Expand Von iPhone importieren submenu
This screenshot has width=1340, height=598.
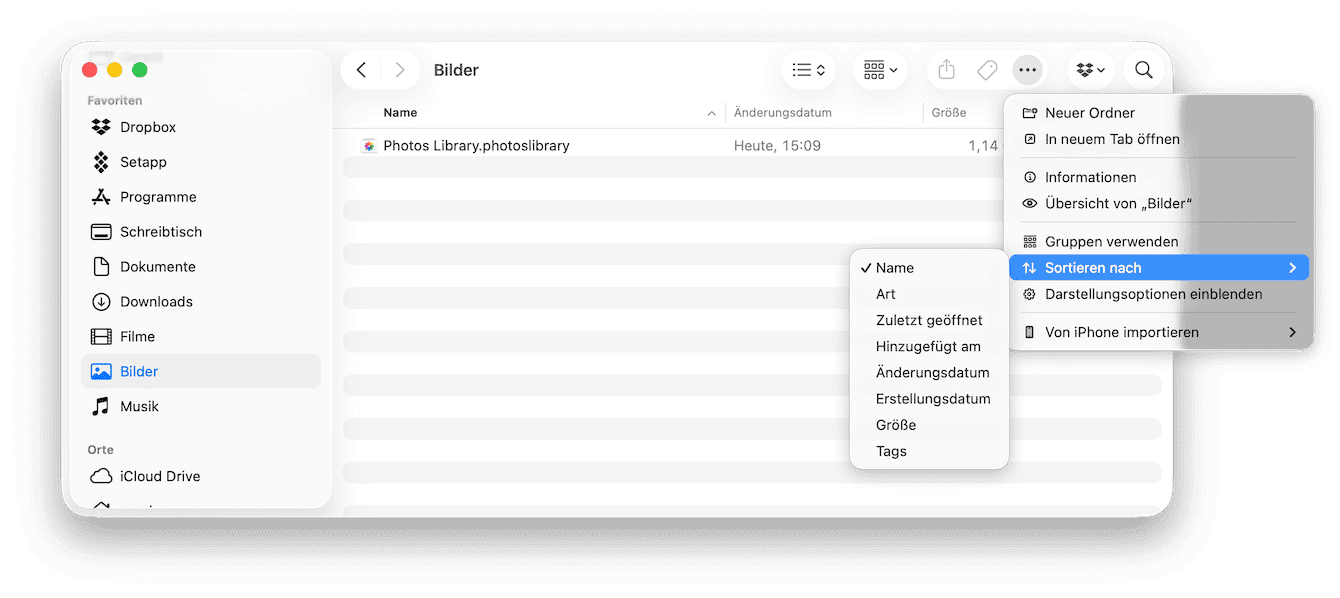[1121, 332]
